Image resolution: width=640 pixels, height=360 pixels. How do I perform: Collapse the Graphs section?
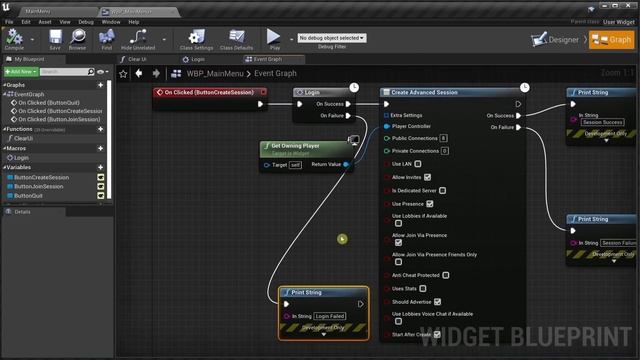[x=4, y=85]
